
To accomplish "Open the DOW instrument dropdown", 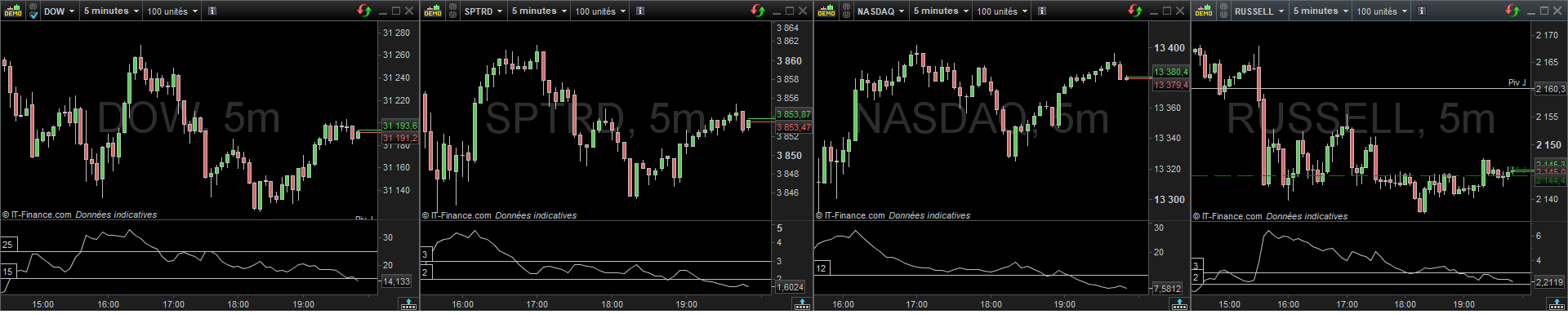I will tap(59, 11).
